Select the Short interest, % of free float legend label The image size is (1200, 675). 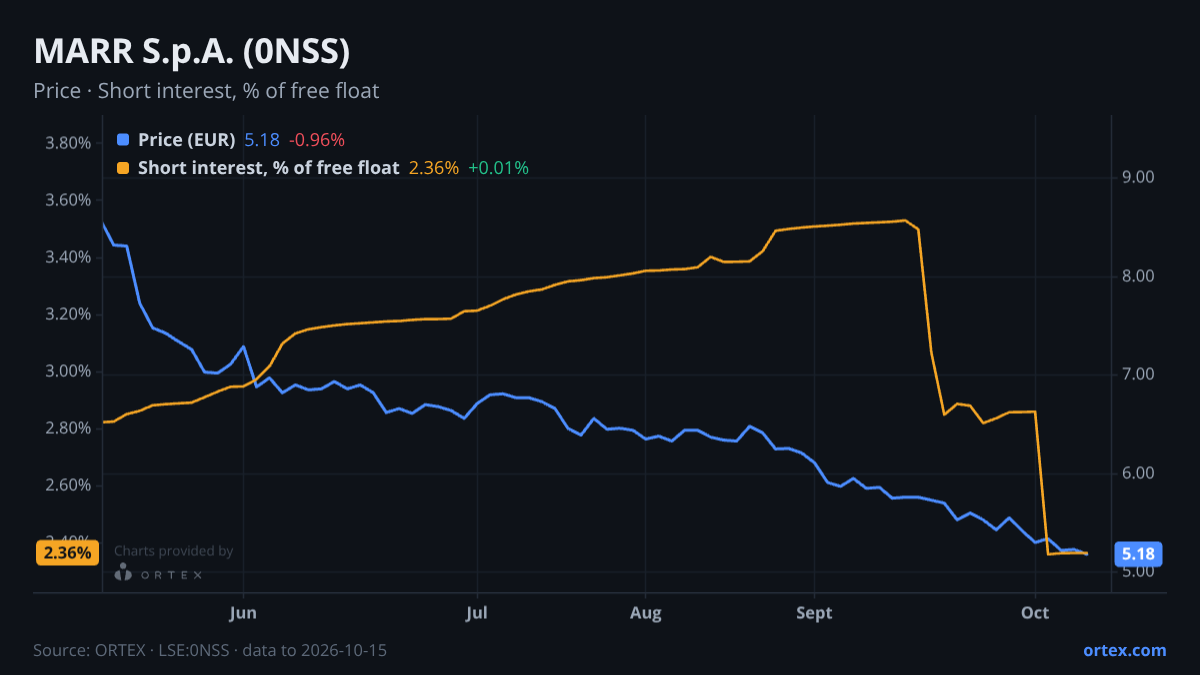click(x=269, y=168)
